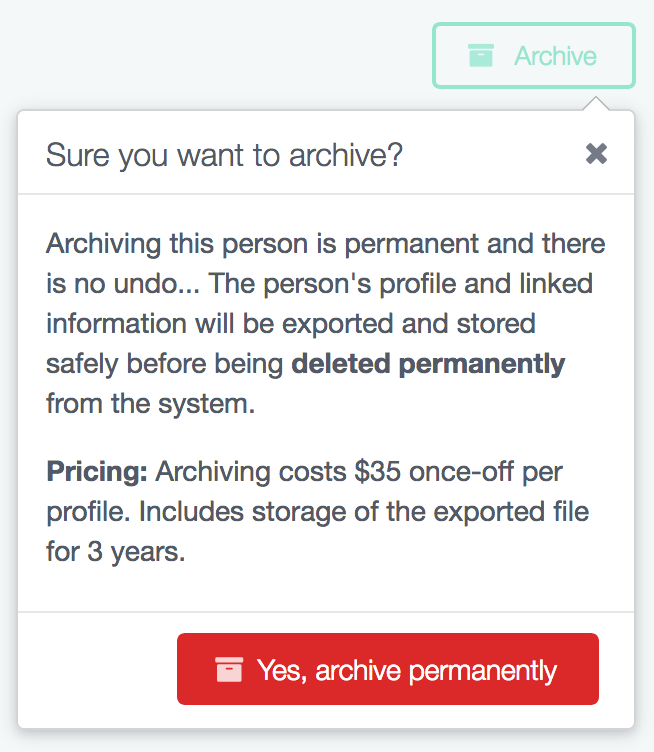The width and height of the screenshot is (654, 752).
Task: Close the archive confirmation popover with X
Action: point(596,154)
